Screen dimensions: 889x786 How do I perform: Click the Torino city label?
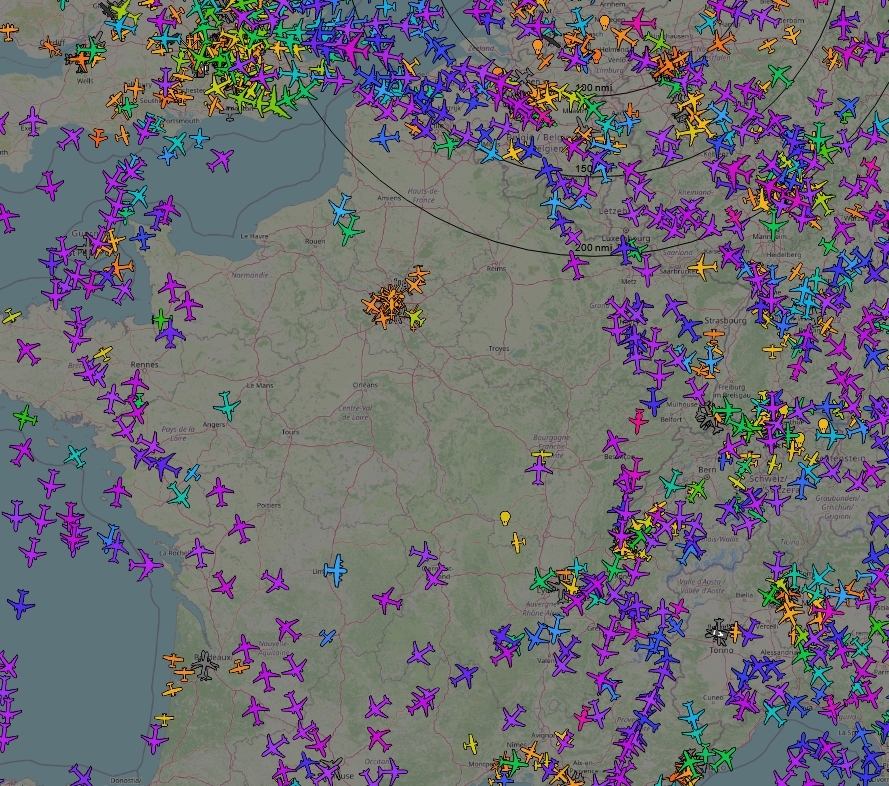722,650
